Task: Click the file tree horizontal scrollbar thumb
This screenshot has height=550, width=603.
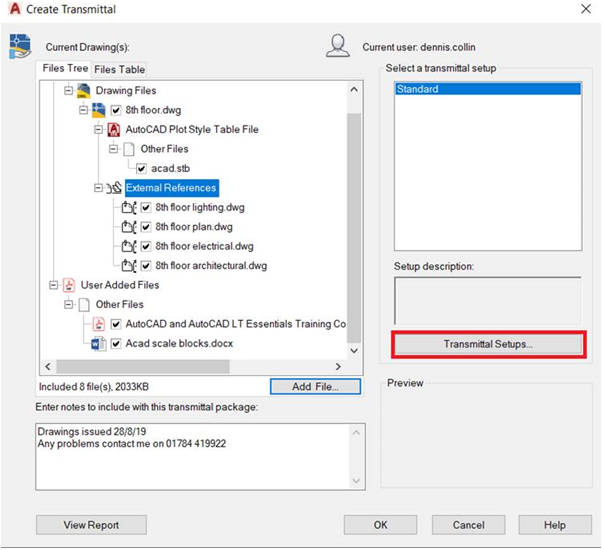Action: tap(143, 367)
